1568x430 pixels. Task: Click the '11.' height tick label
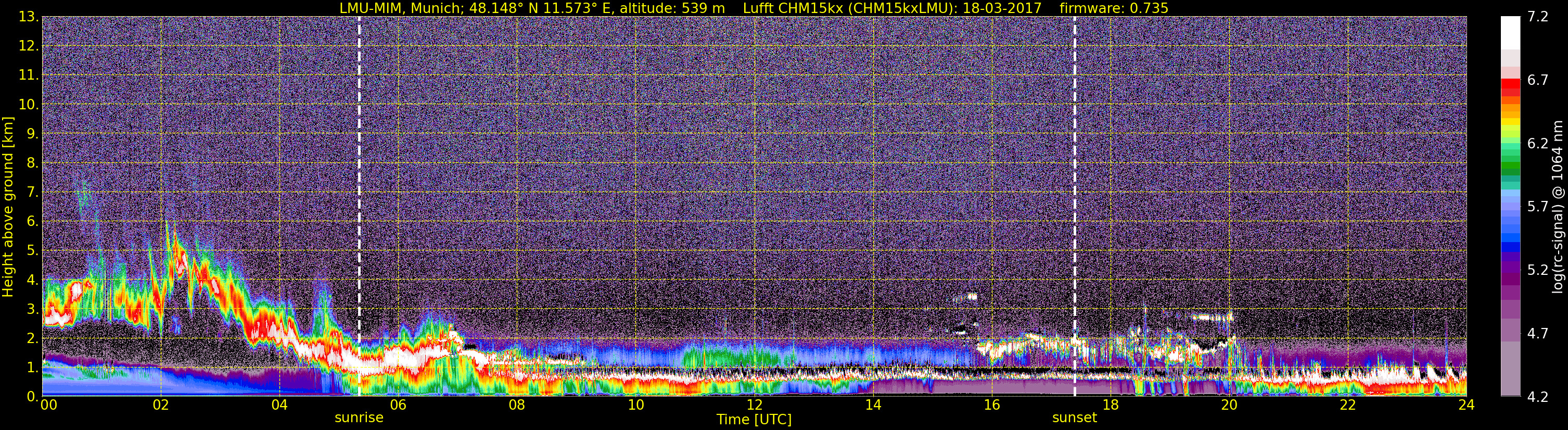[29, 75]
